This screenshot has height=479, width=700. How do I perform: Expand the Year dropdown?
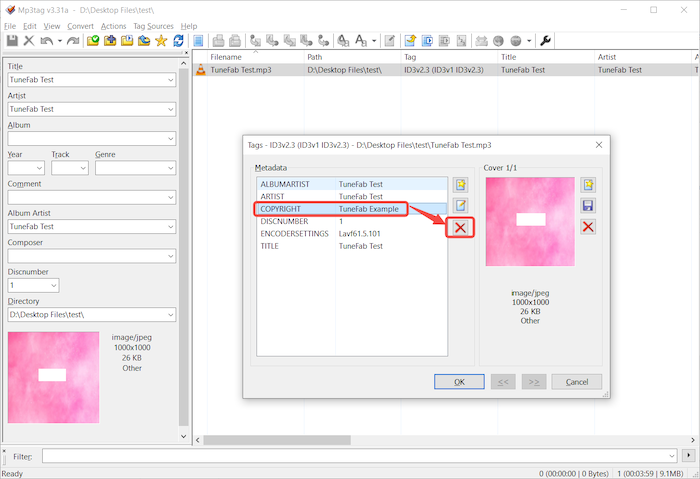39,168
